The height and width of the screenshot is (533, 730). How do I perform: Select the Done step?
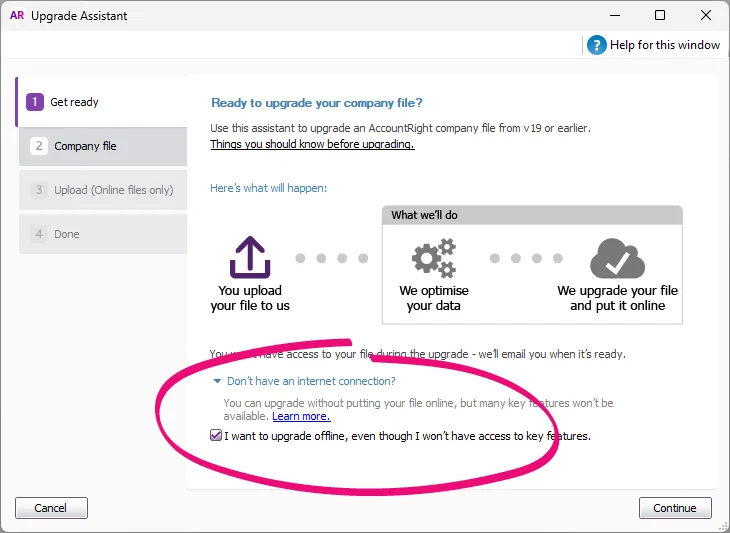pyautogui.click(x=103, y=234)
